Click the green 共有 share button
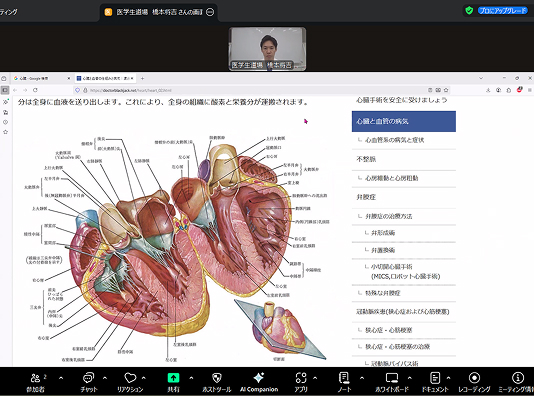This screenshot has height=396, width=534. coord(173,382)
